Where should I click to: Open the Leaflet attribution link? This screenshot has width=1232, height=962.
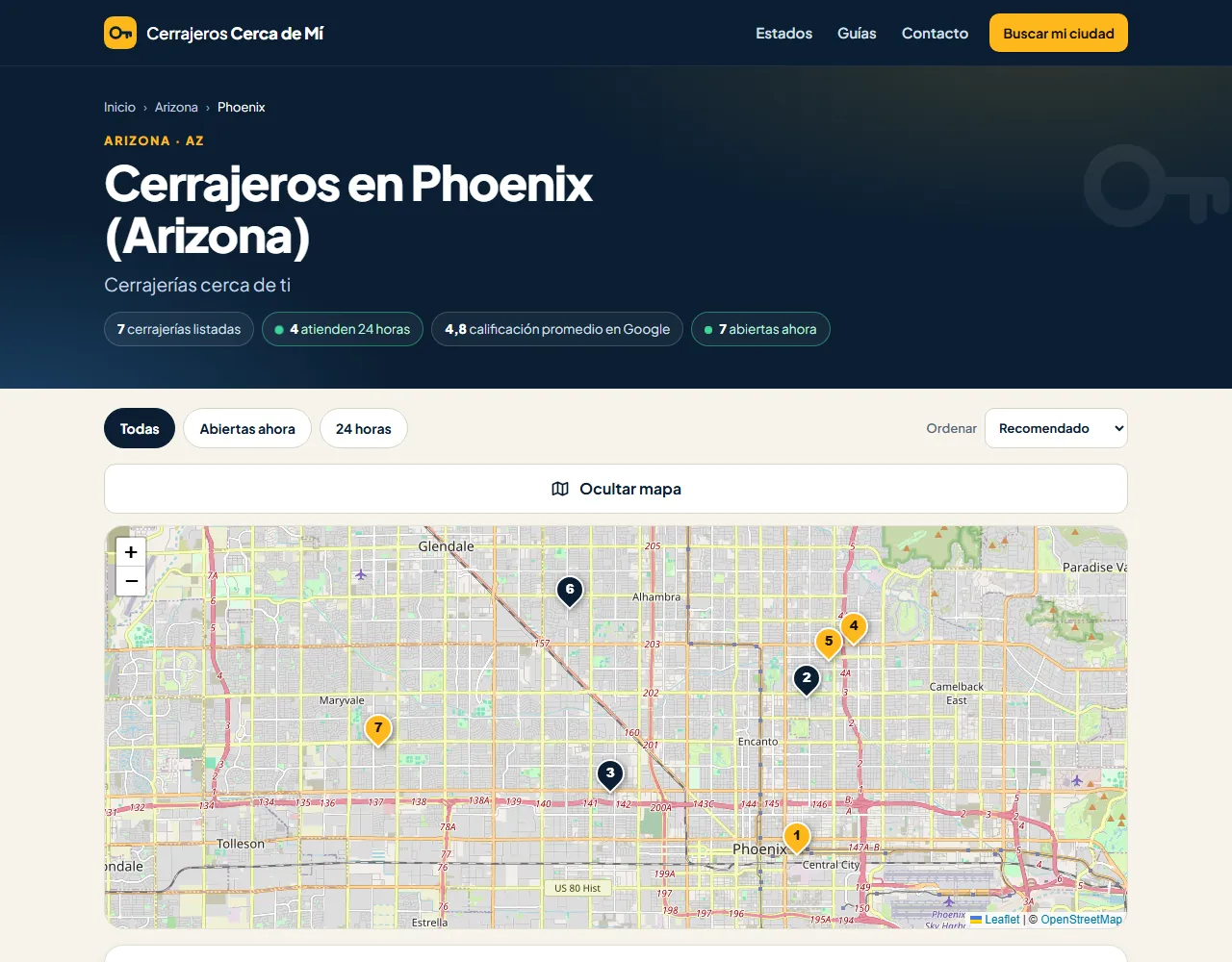click(x=995, y=920)
